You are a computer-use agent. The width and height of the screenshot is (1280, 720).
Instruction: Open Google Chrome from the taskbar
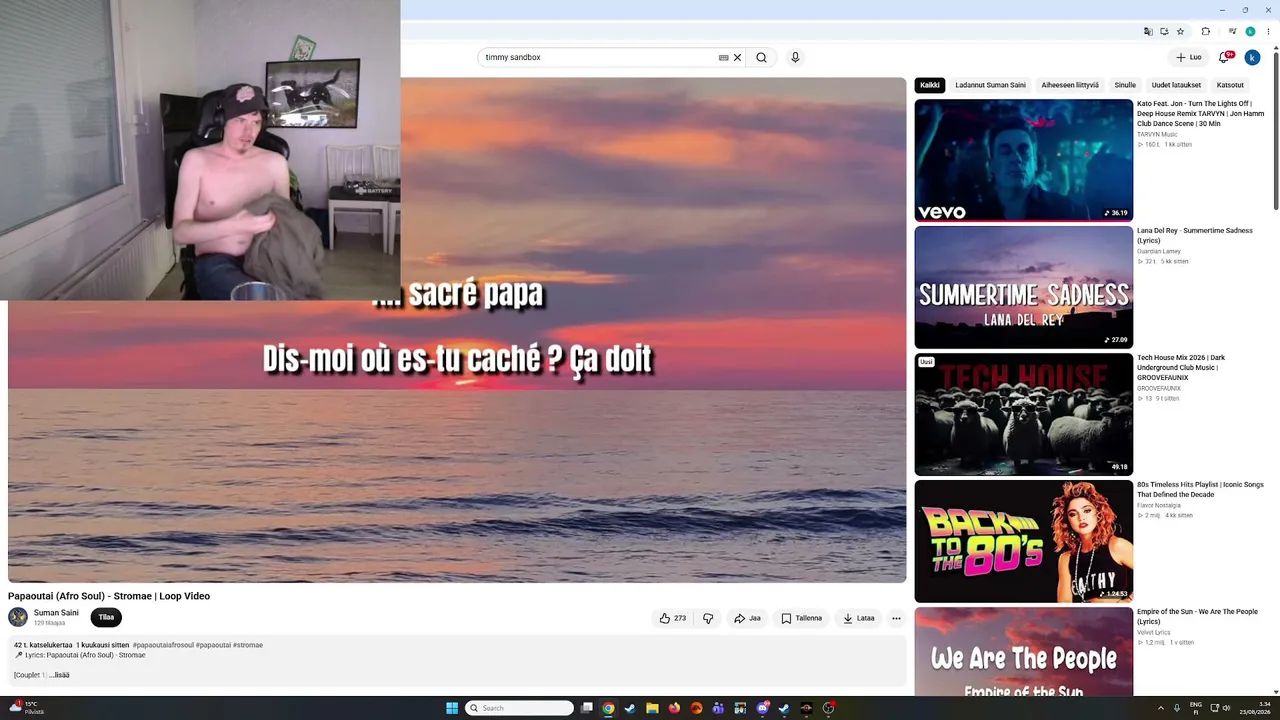pyautogui.click(x=608, y=708)
